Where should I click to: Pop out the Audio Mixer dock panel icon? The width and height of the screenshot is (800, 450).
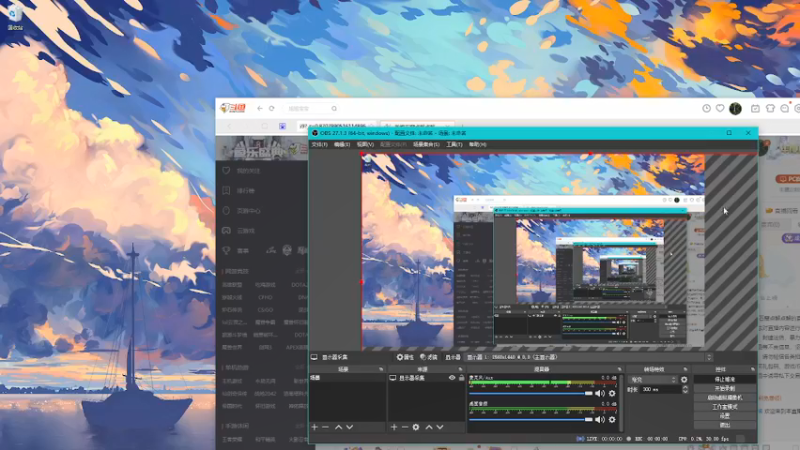pyautogui.click(x=620, y=369)
